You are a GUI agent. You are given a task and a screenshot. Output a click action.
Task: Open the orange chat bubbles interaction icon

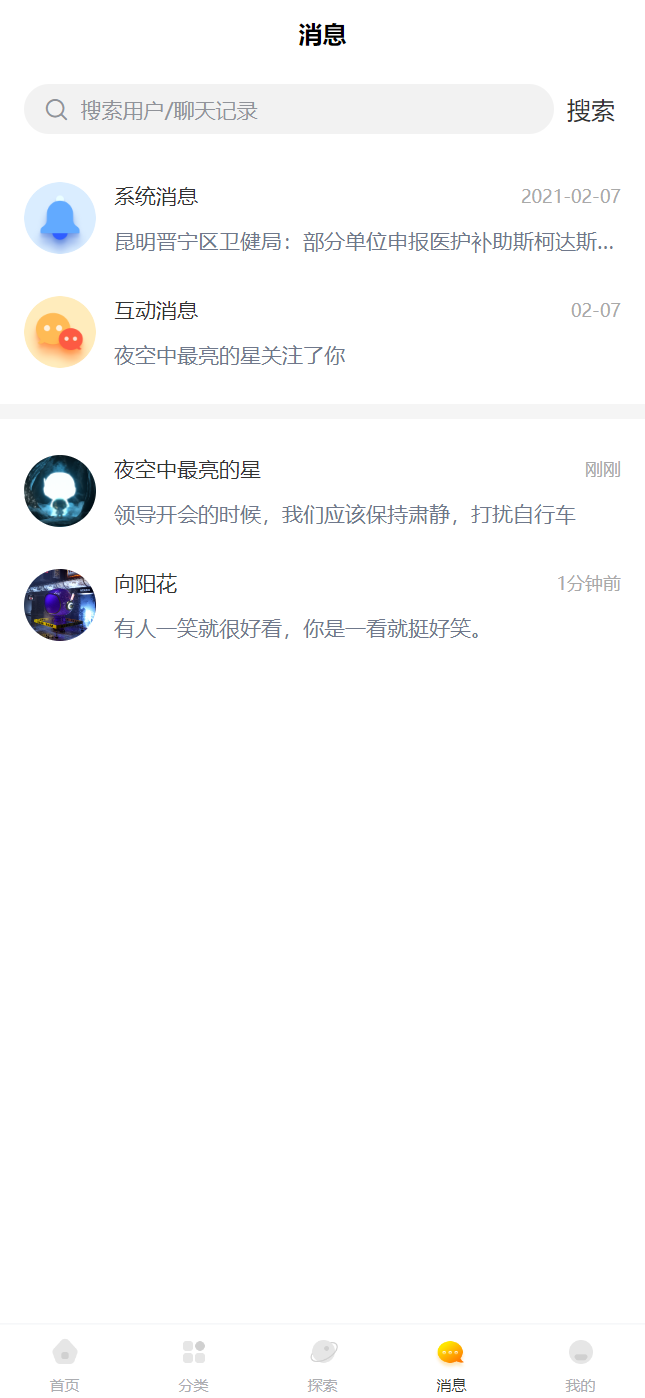(60, 332)
